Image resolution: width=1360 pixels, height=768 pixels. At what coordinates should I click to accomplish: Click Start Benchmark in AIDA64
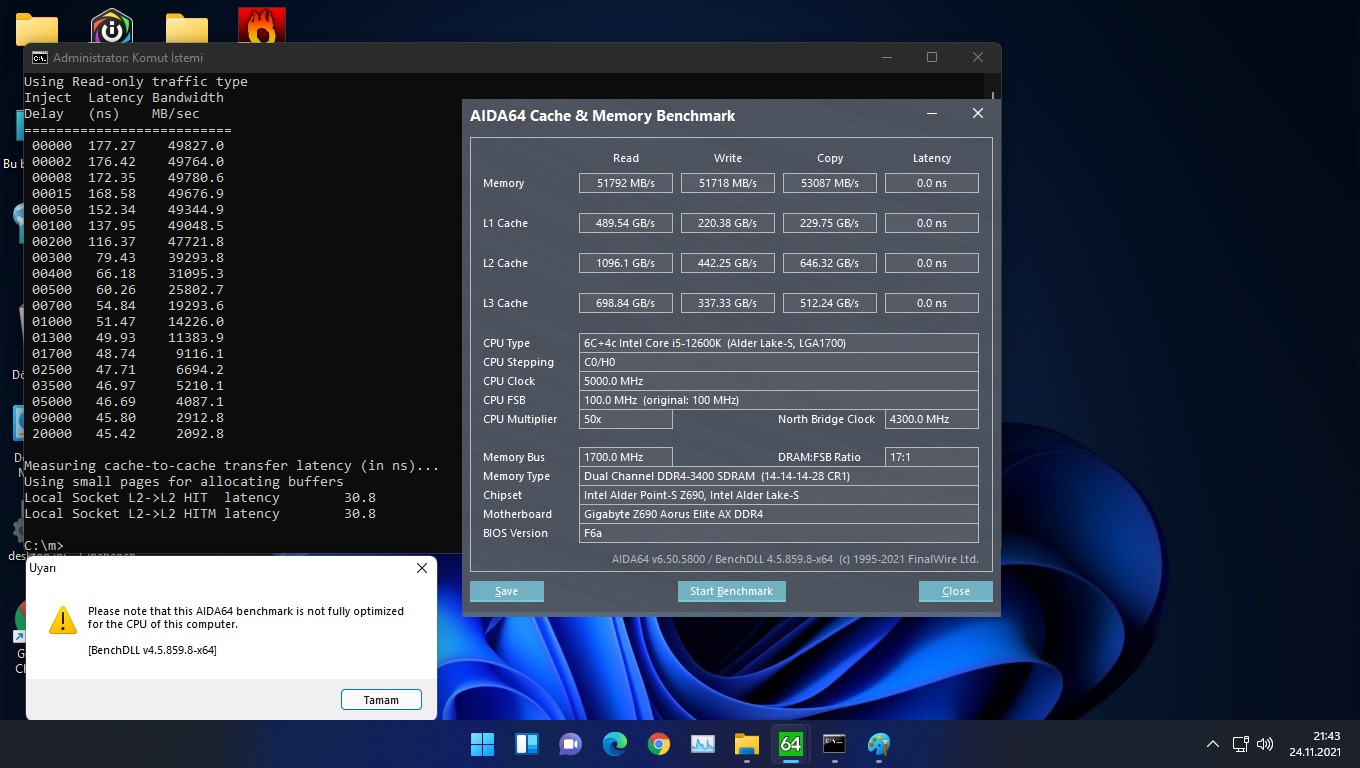(x=731, y=591)
